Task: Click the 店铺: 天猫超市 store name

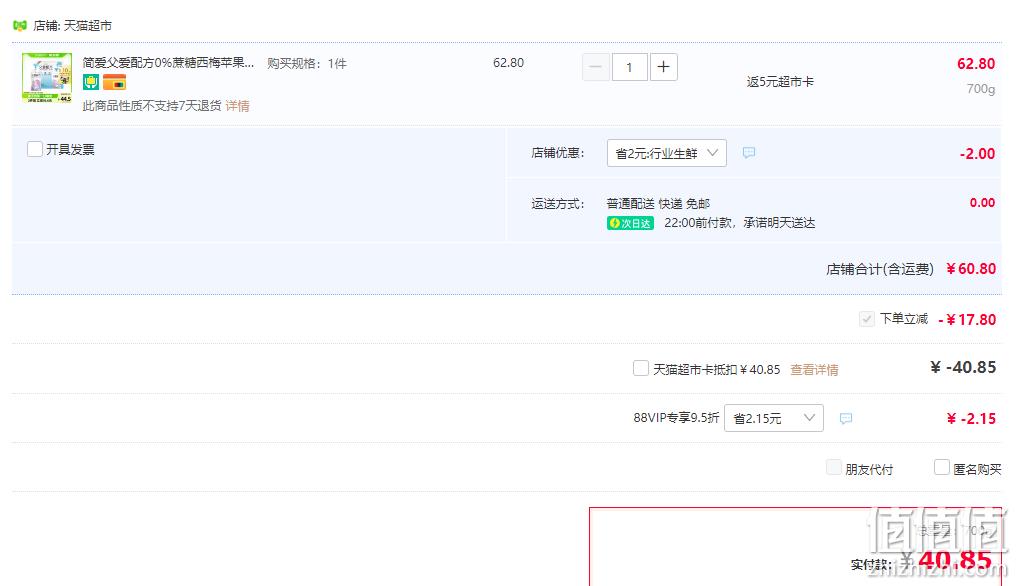Action: 73,25
